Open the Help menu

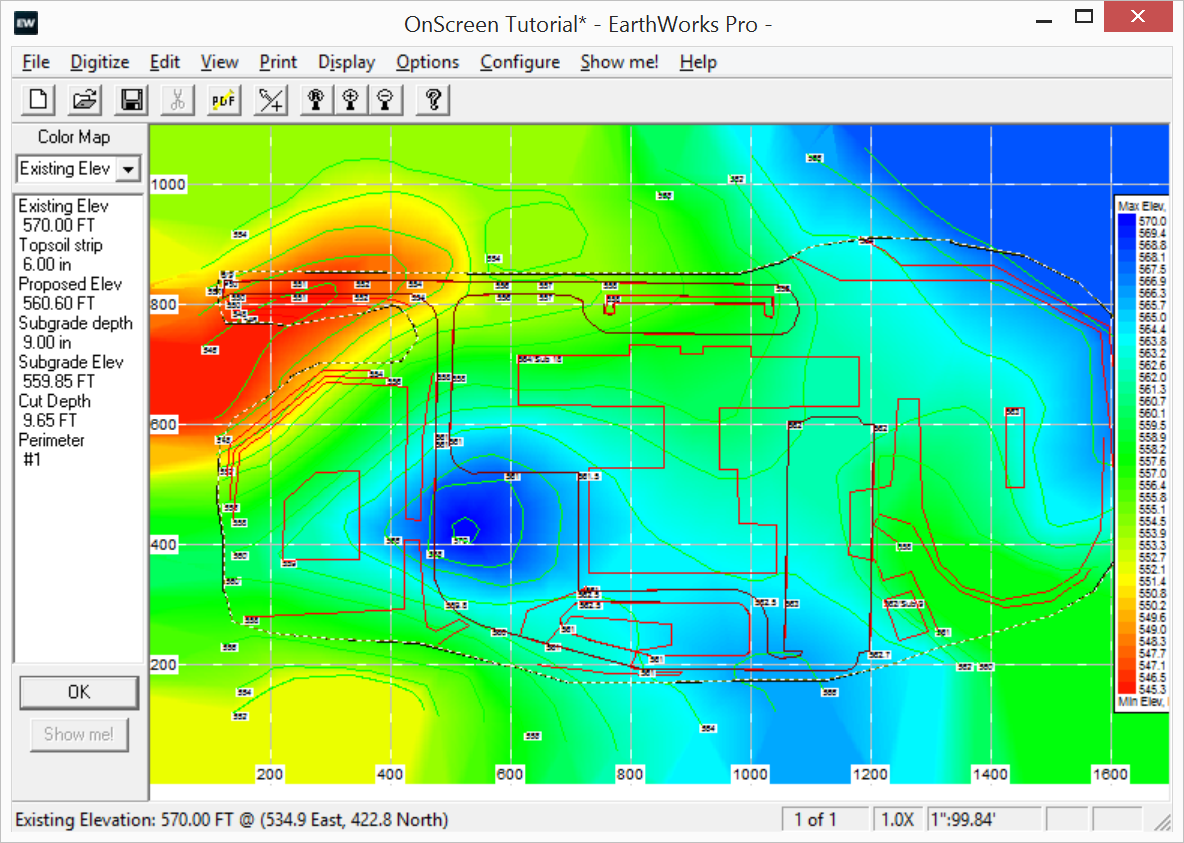tap(698, 62)
